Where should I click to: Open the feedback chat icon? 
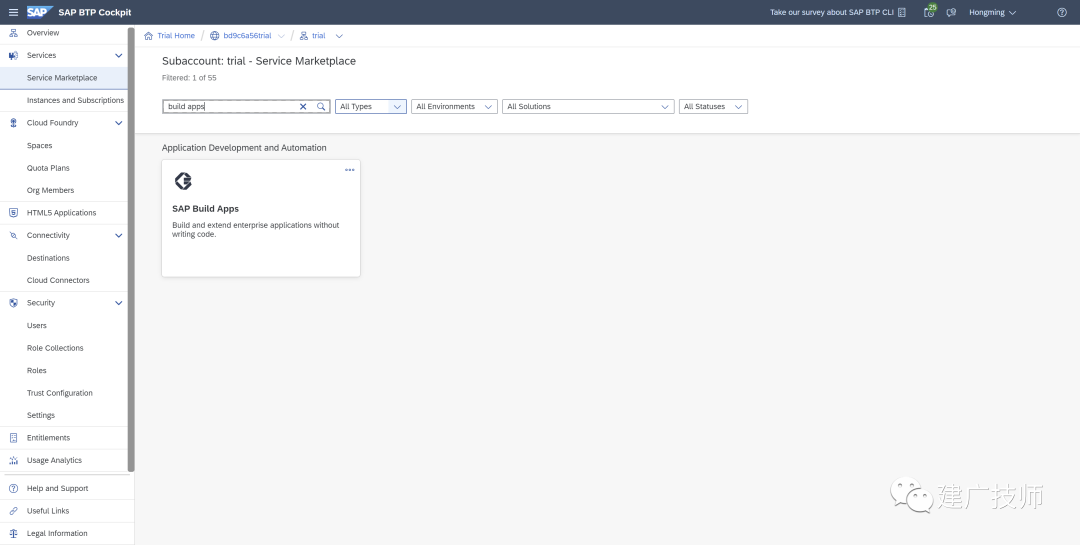click(x=951, y=12)
